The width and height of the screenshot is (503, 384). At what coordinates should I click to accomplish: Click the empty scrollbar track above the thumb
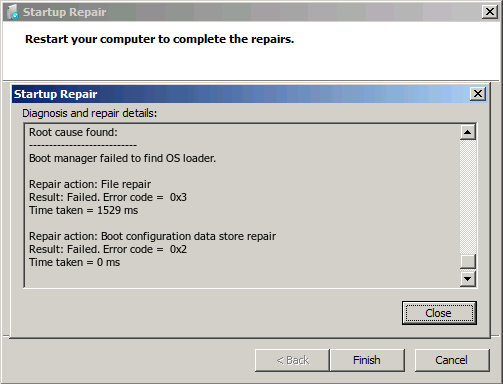pos(468,197)
